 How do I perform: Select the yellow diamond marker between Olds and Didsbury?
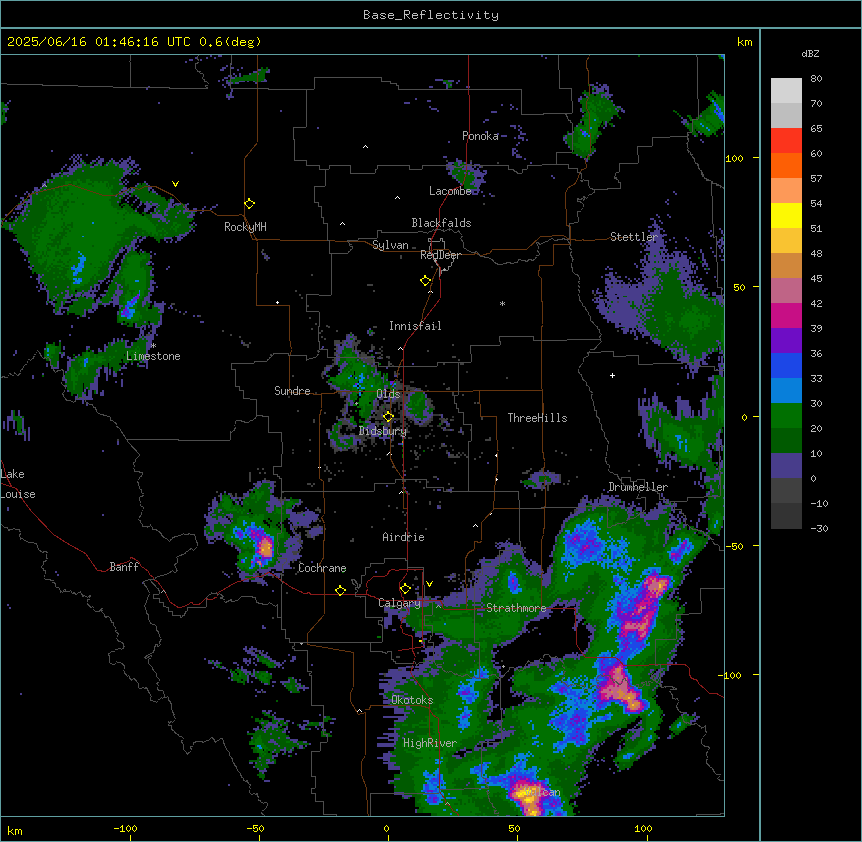(x=388, y=416)
